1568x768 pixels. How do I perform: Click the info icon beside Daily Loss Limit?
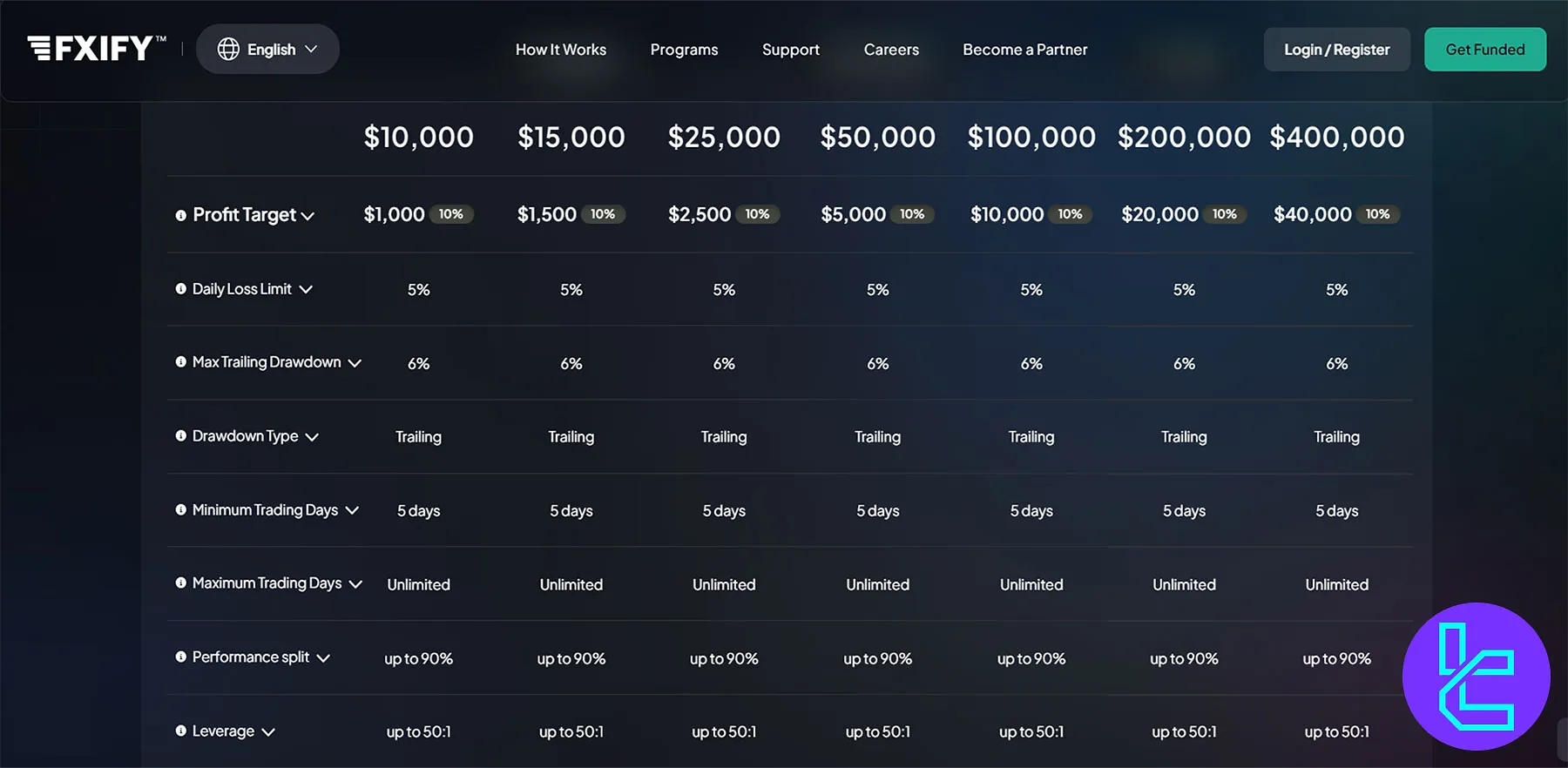point(181,289)
